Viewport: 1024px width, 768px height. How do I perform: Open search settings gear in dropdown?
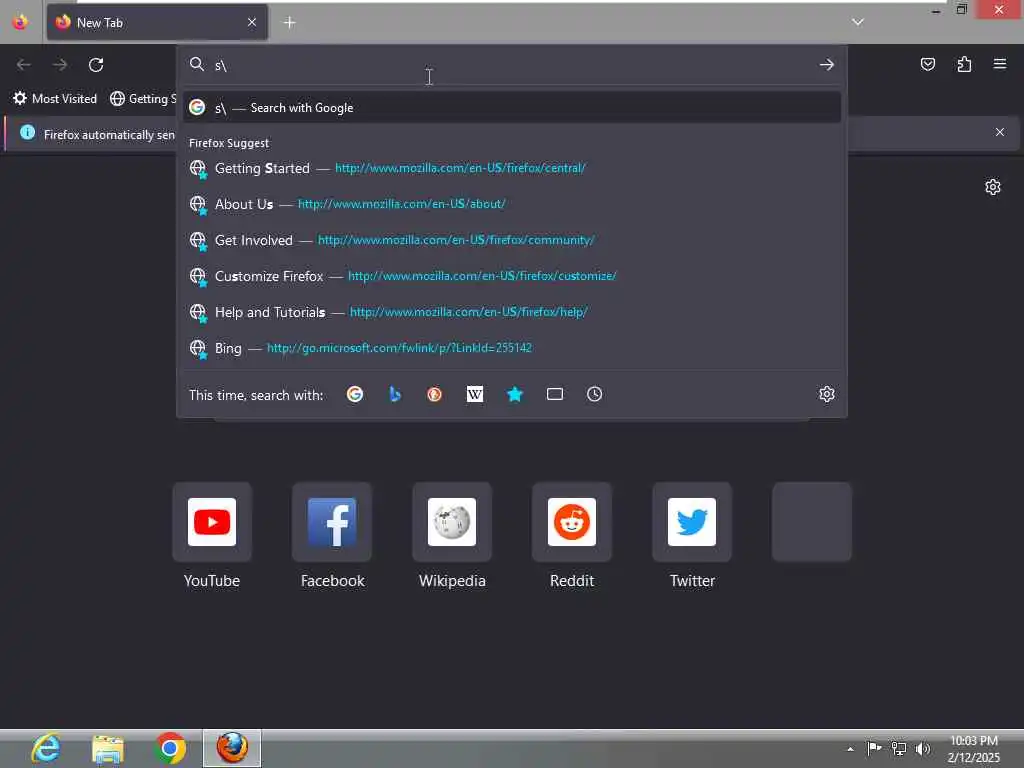[x=827, y=394]
